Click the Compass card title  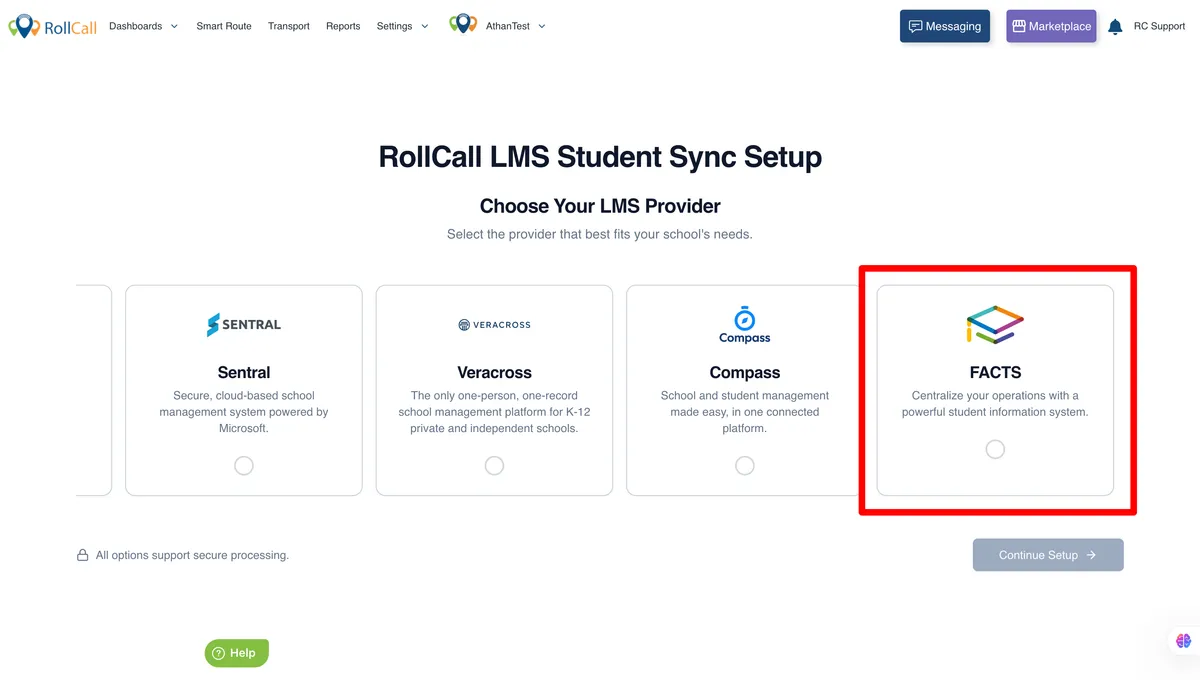[745, 373]
